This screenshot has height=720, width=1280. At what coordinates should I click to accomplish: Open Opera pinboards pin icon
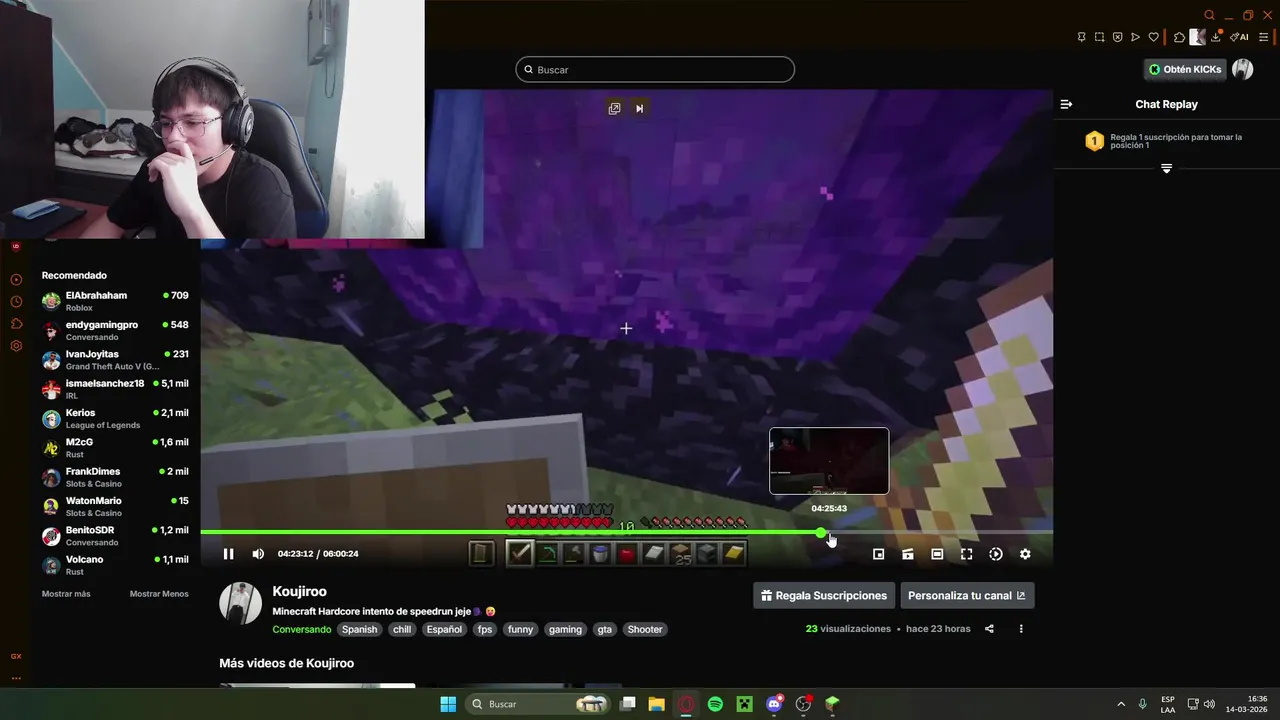click(1081, 37)
